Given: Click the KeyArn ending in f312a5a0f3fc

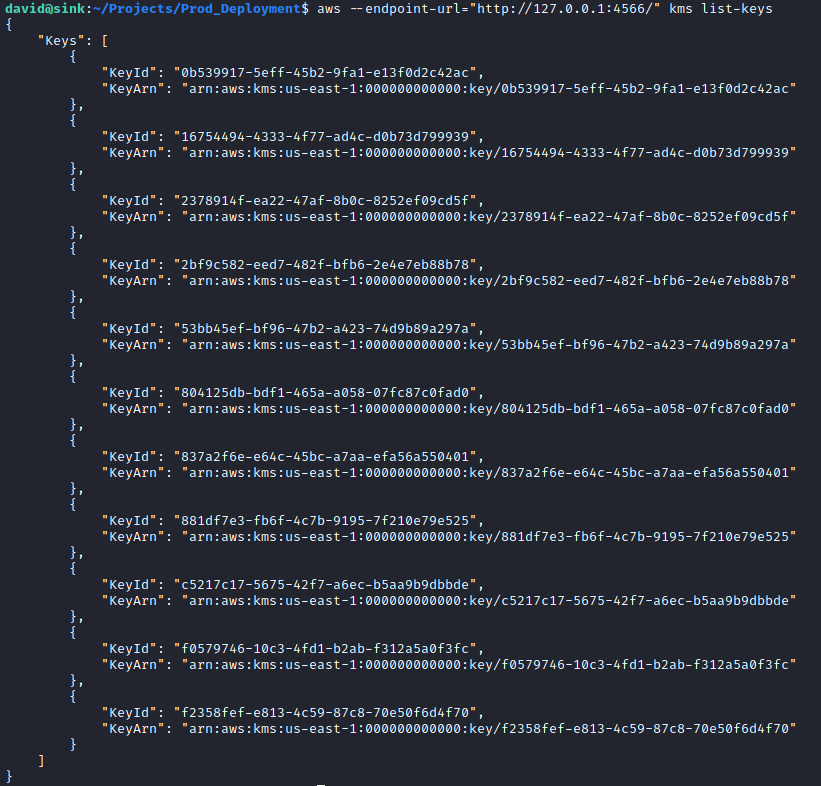Looking at the screenshot, I should 488,664.
